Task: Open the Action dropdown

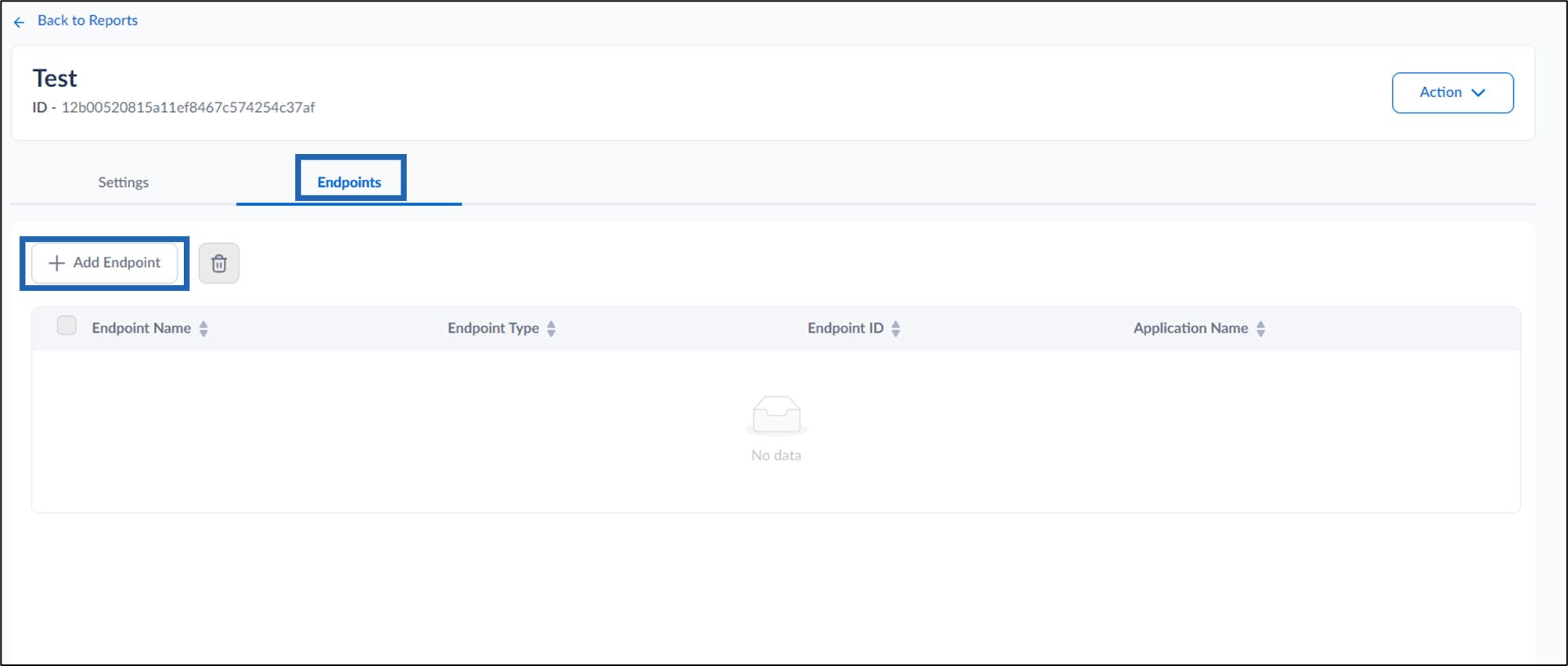Action: point(1452,92)
